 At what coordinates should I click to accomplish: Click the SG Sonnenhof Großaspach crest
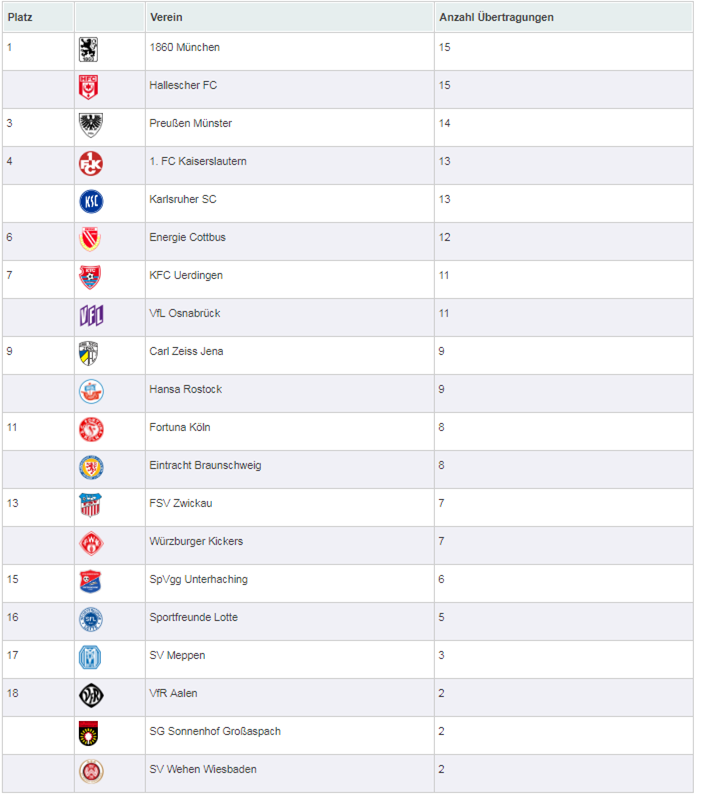click(x=88, y=734)
